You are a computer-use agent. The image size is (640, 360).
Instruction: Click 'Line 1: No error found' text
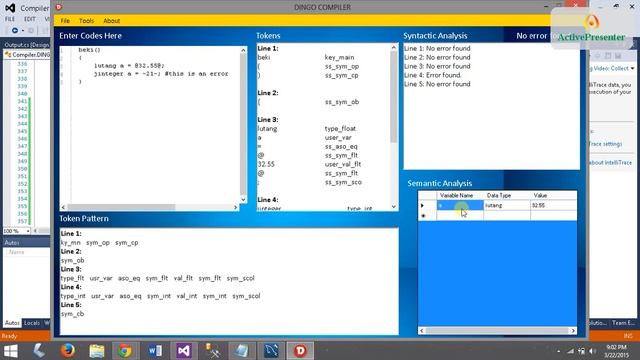[437, 48]
